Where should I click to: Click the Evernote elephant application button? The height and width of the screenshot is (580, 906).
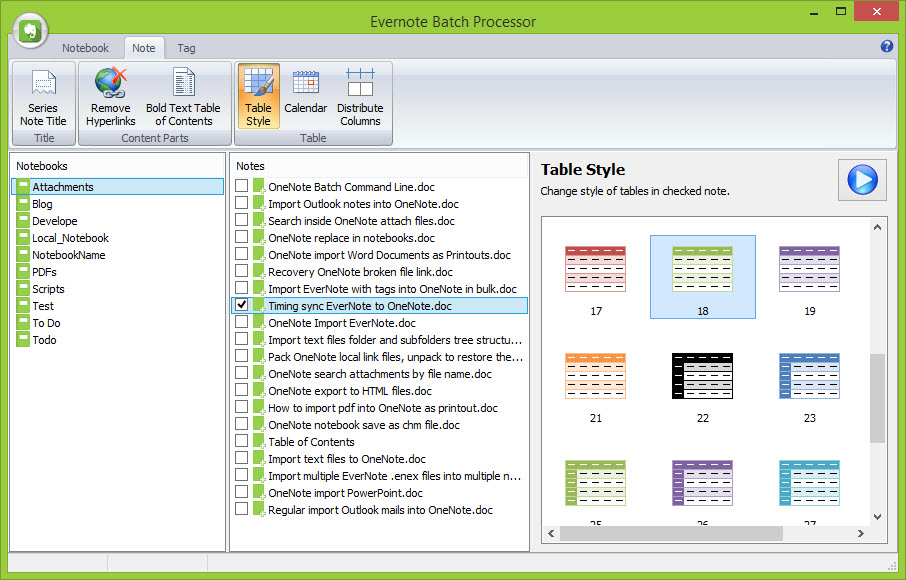click(30, 30)
